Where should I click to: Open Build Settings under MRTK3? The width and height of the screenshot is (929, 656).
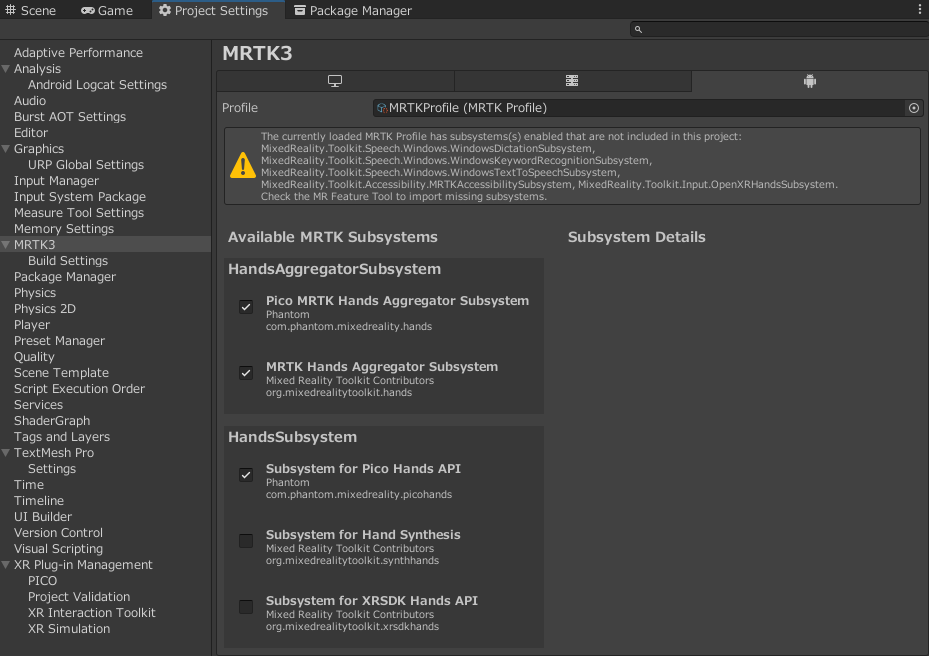[68, 261]
